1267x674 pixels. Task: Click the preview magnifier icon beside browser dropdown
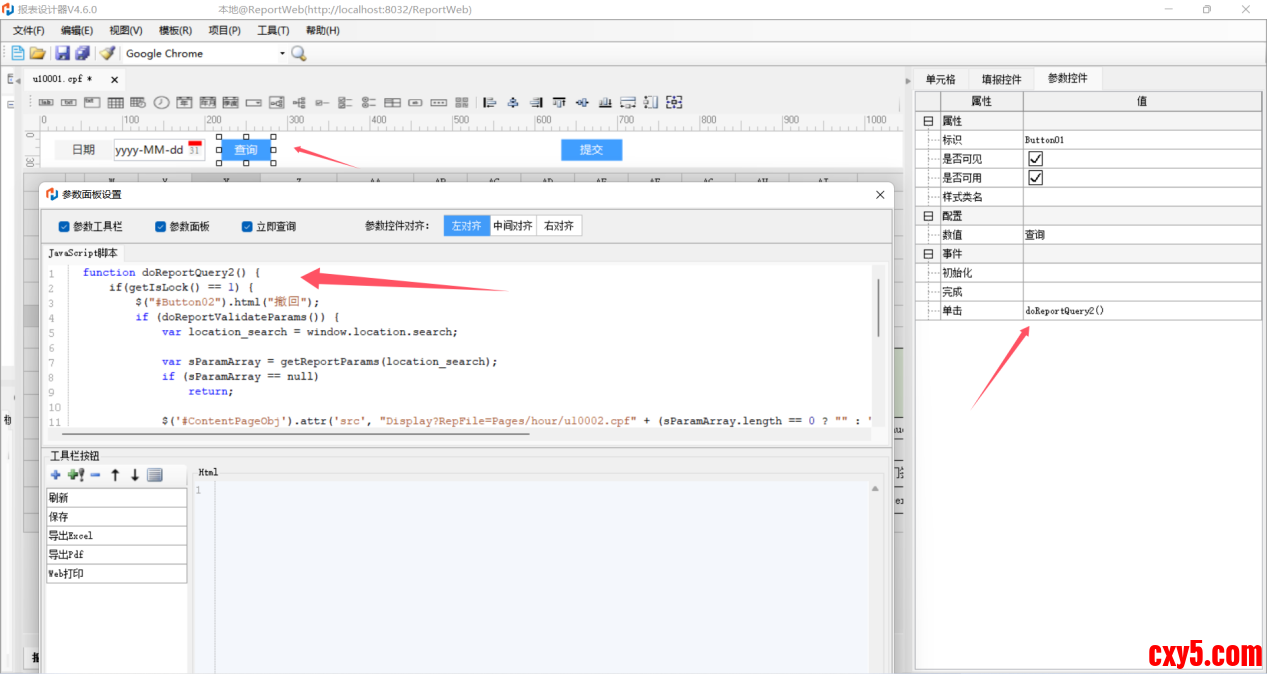pyautogui.click(x=299, y=53)
